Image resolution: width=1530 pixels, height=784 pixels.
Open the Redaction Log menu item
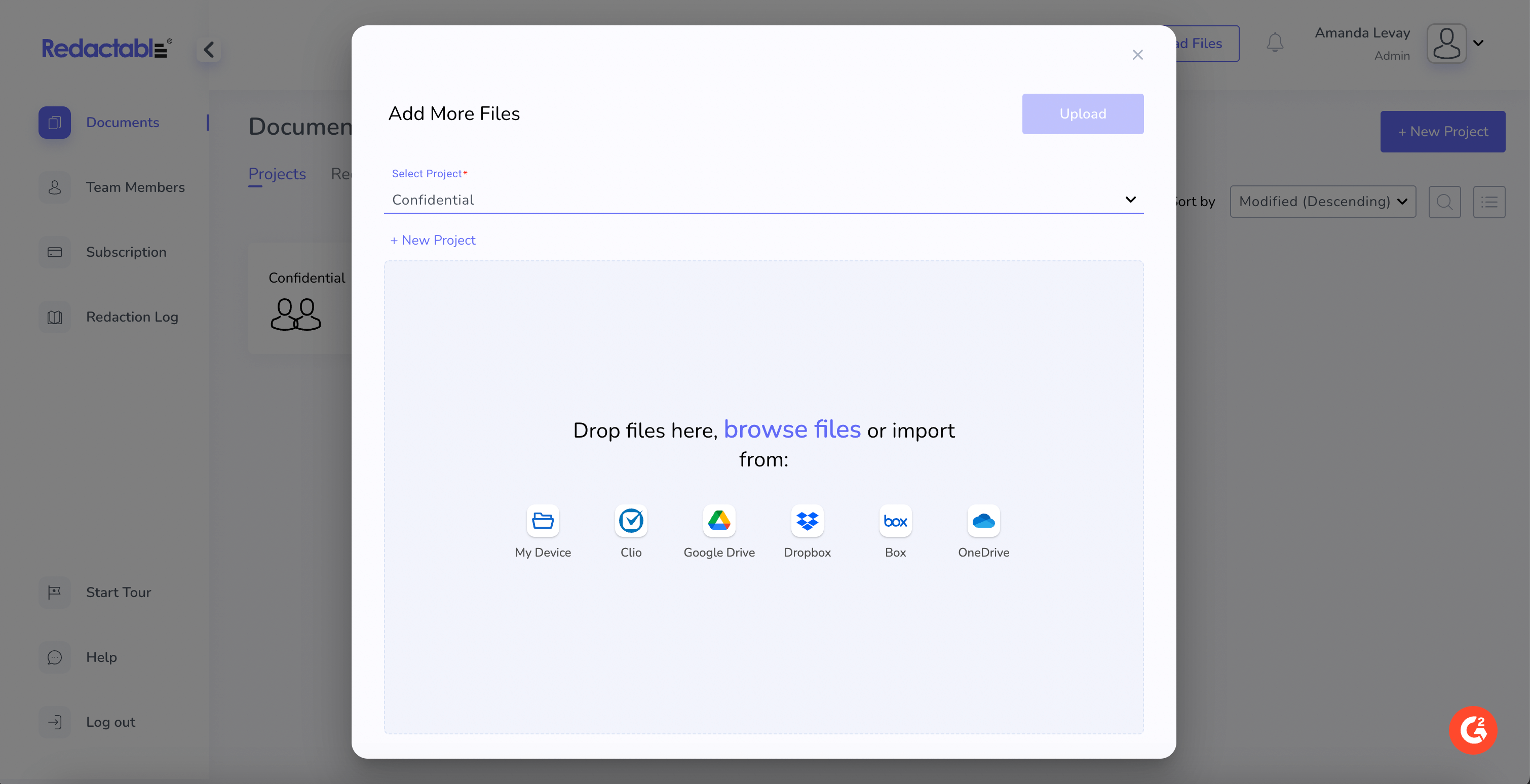(x=132, y=317)
